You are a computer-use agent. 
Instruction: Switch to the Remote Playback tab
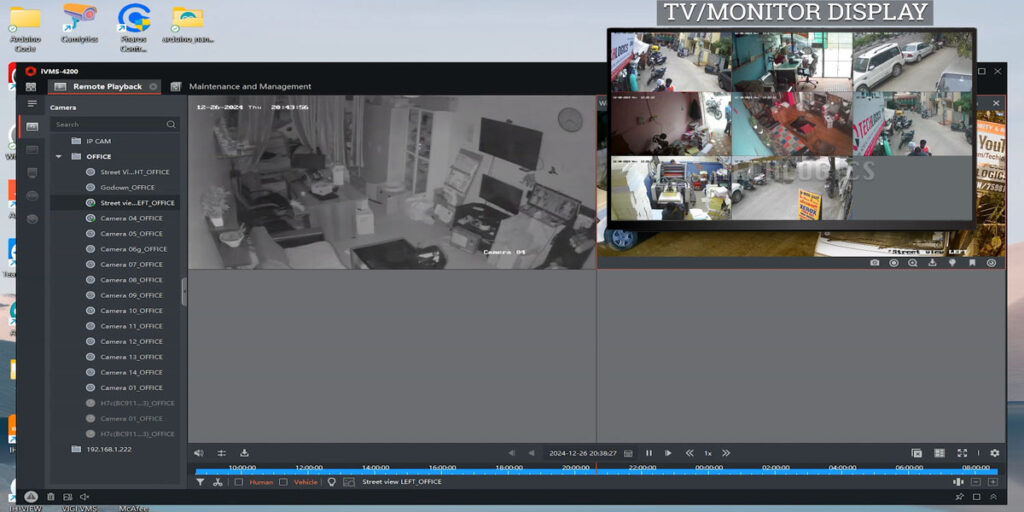[x=107, y=87]
